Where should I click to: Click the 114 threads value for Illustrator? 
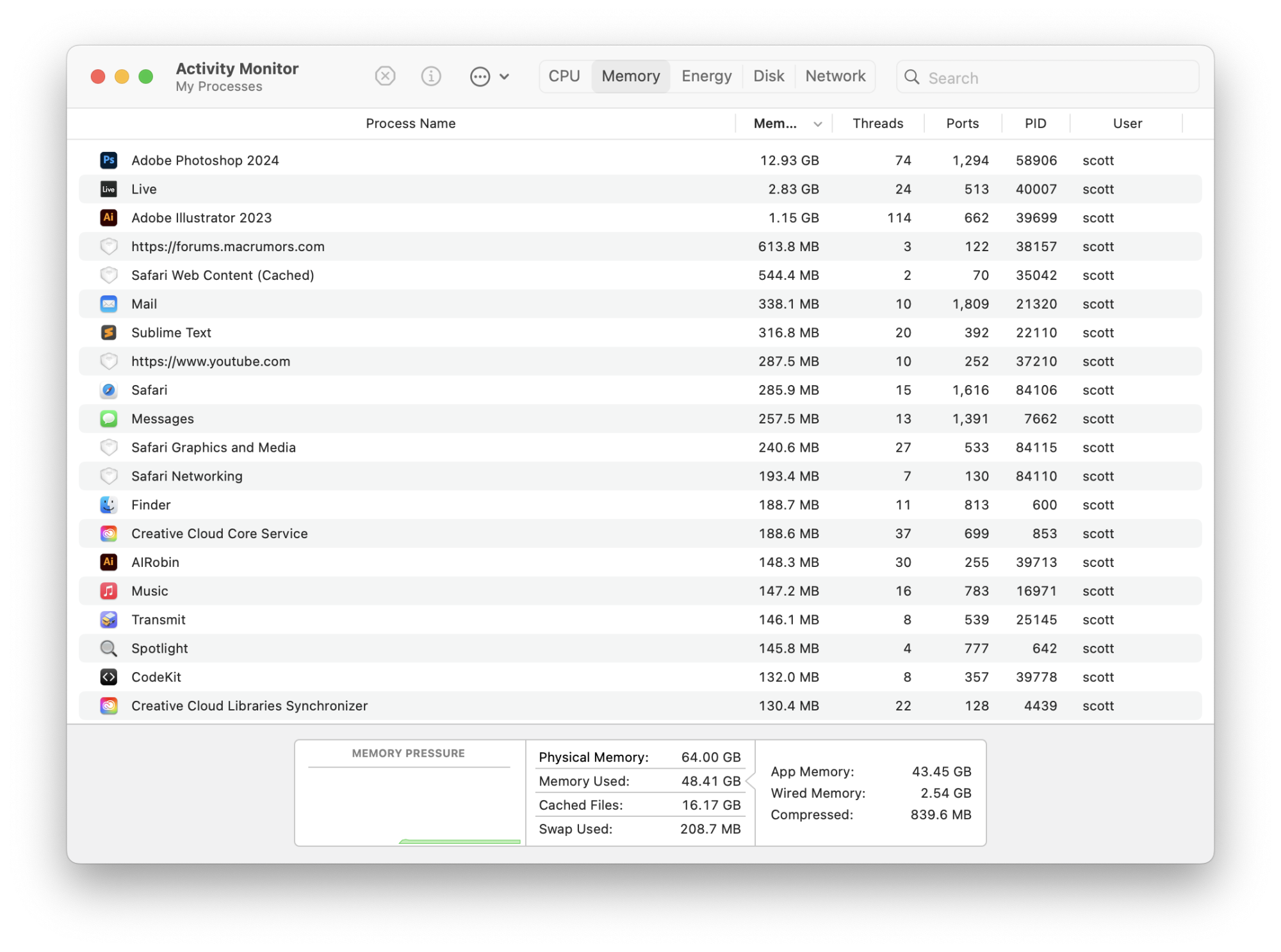pyautogui.click(x=899, y=218)
